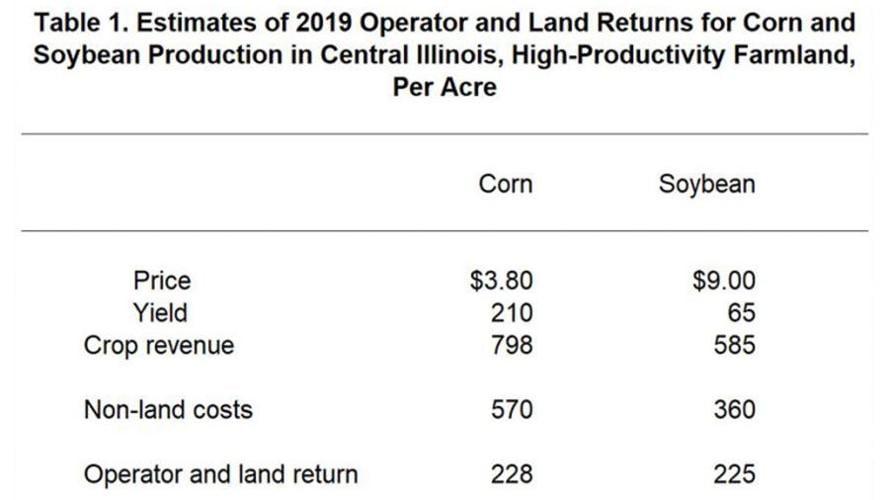Click the Yield row label
This screenshot has width=889, height=500.
click(x=160, y=313)
